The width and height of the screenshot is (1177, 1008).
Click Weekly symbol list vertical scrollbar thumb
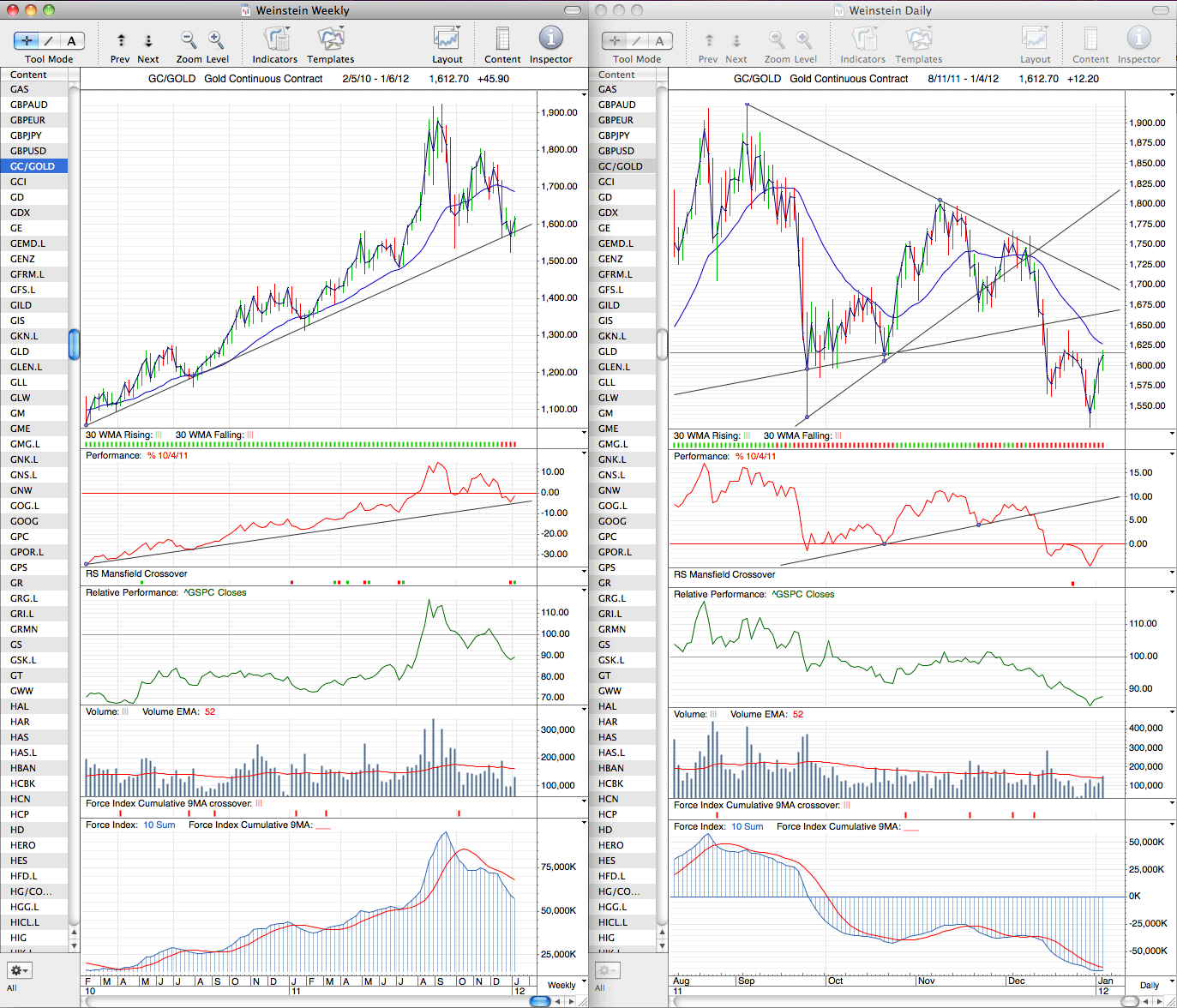(74, 344)
